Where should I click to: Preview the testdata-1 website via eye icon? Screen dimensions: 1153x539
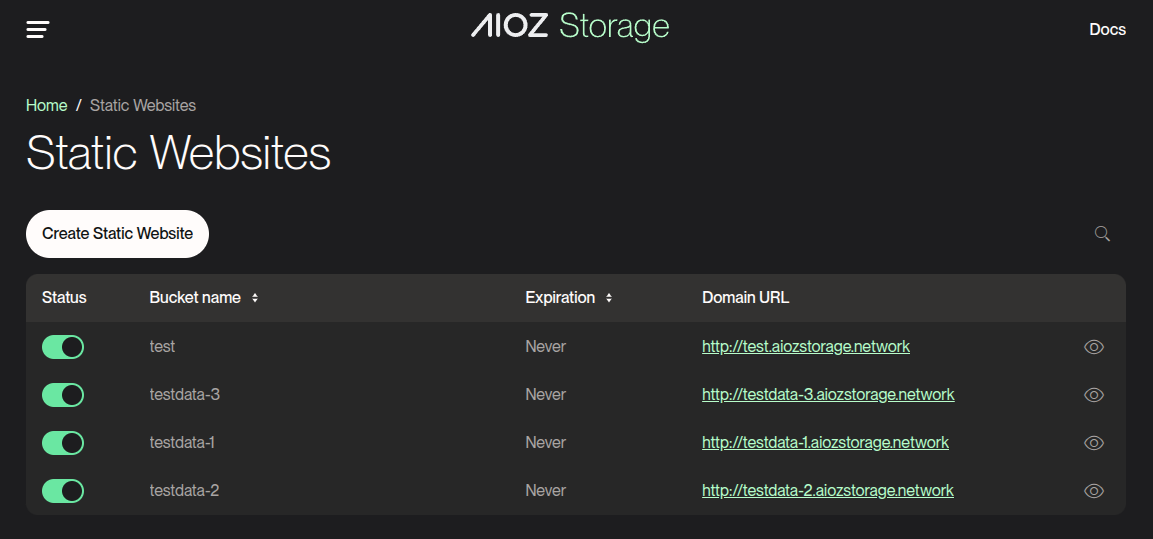[1094, 443]
